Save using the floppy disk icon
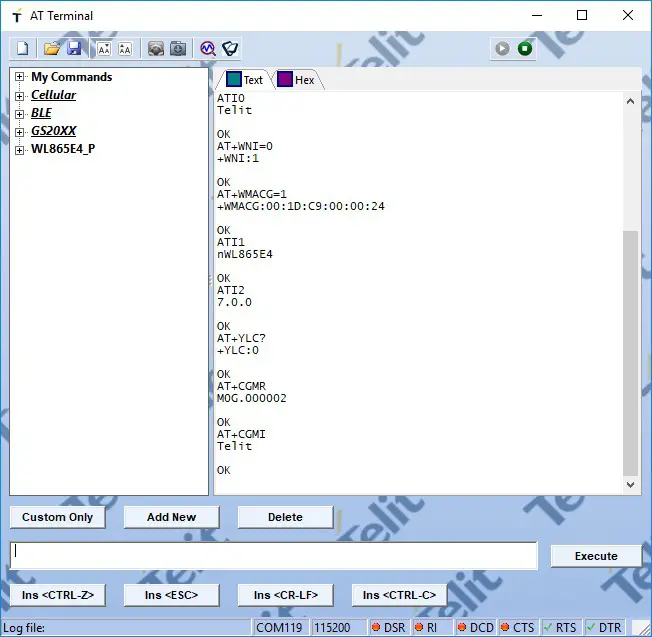The height and width of the screenshot is (637, 652). pyautogui.click(x=74, y=49)
